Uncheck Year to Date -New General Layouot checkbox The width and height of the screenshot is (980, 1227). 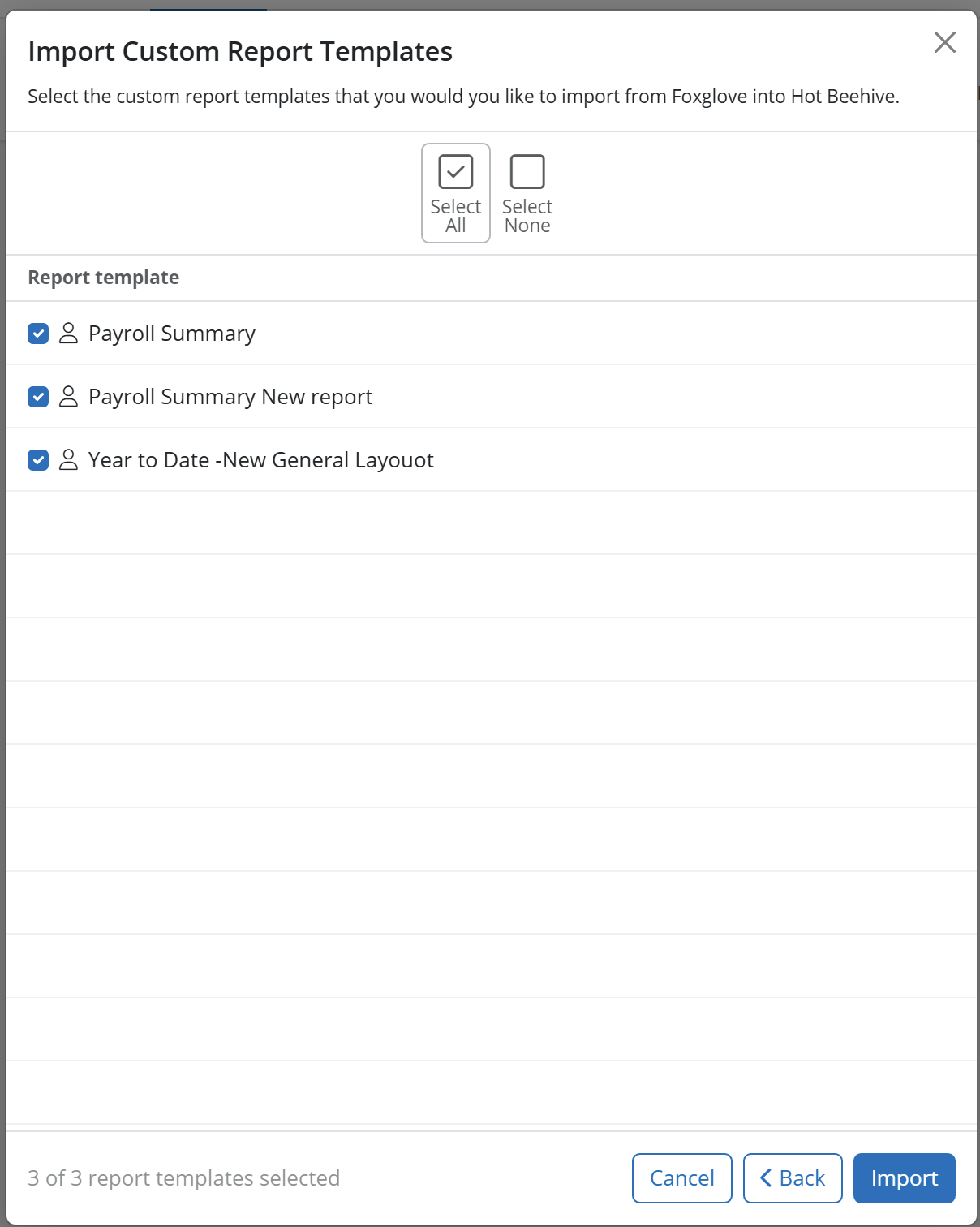coord(38,460)
